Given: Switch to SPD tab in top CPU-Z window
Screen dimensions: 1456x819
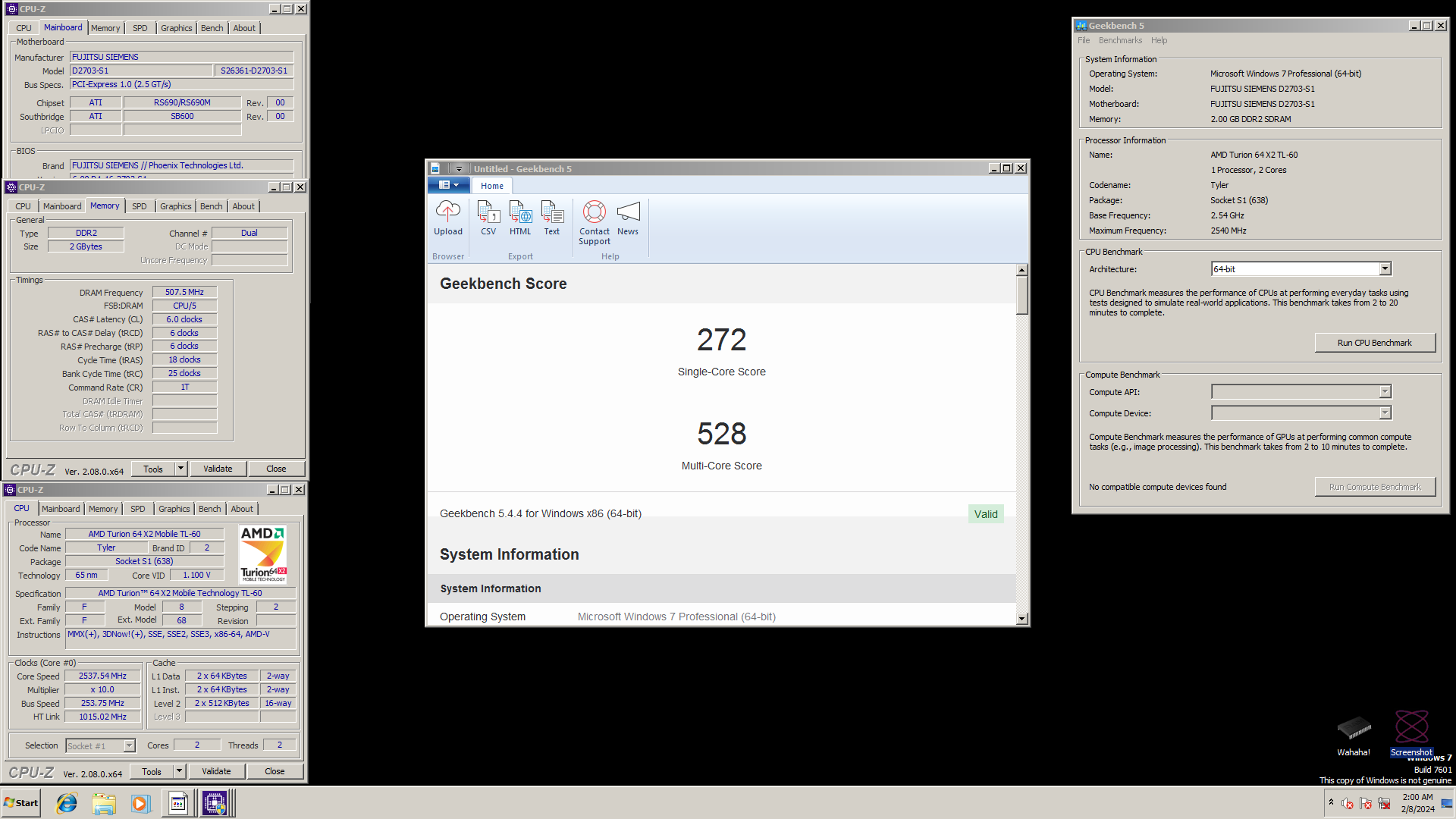Looking at the screenshot, I should 140,28.
